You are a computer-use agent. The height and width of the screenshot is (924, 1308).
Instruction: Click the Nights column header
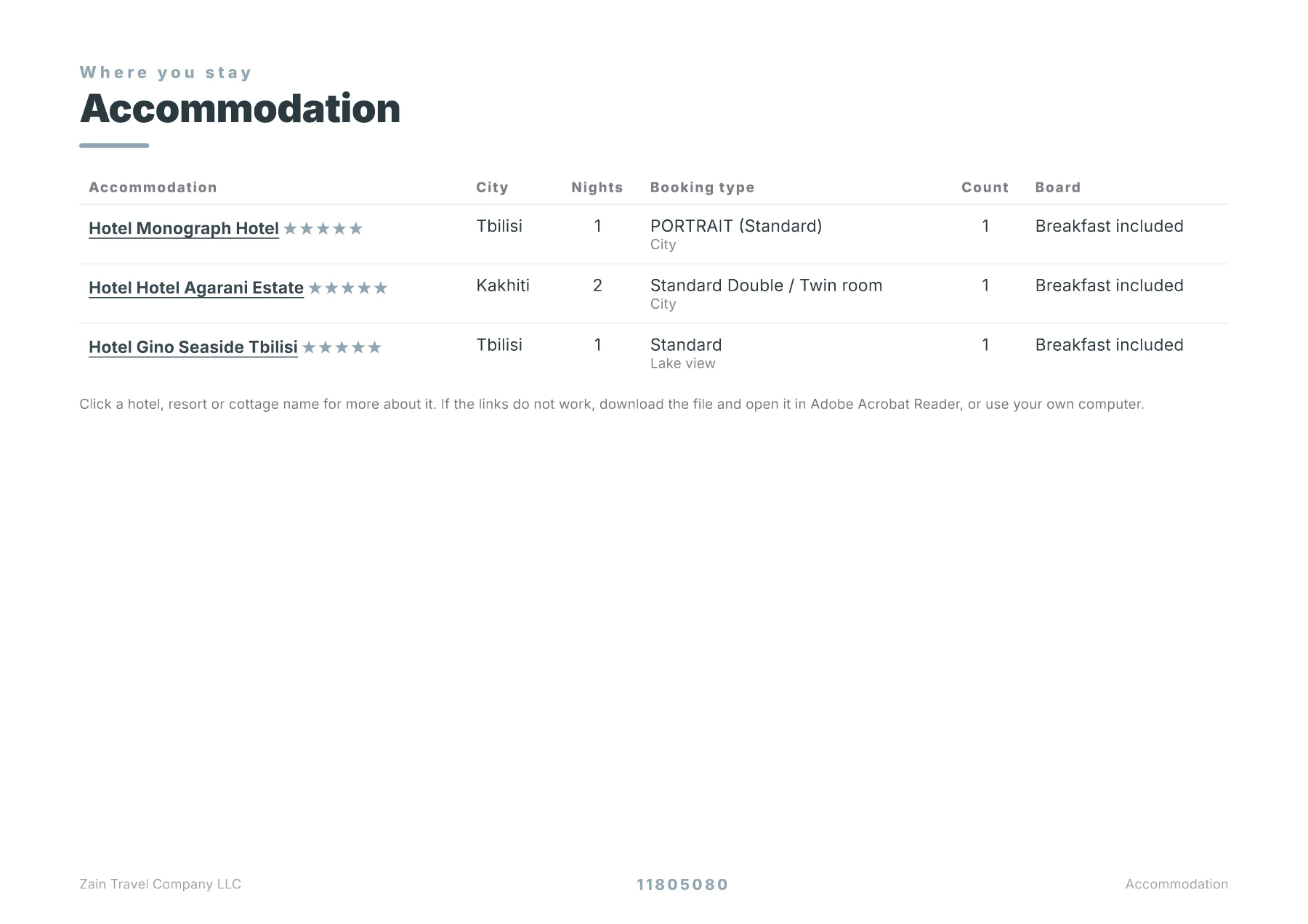coord(597,187)
